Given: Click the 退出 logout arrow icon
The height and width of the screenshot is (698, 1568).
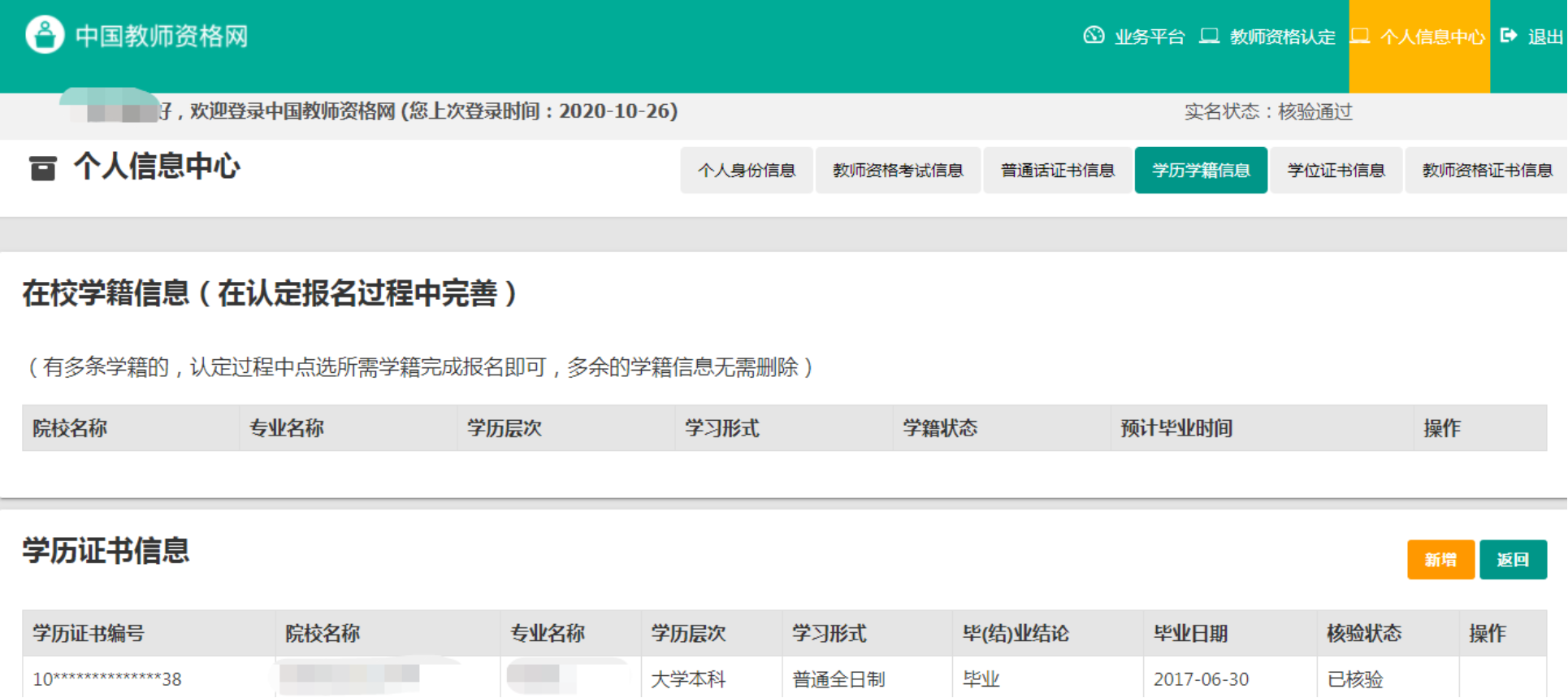Looking at the screenshot, I should tap(1509, 36).
